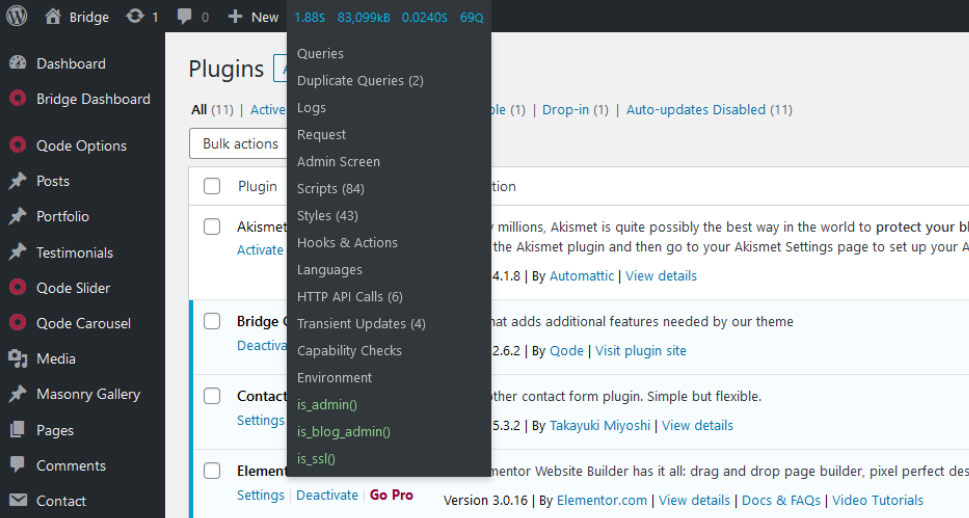Open the updates refresh icon
The height and width of the screenshot is (518, 969).
tap(135, 17)
